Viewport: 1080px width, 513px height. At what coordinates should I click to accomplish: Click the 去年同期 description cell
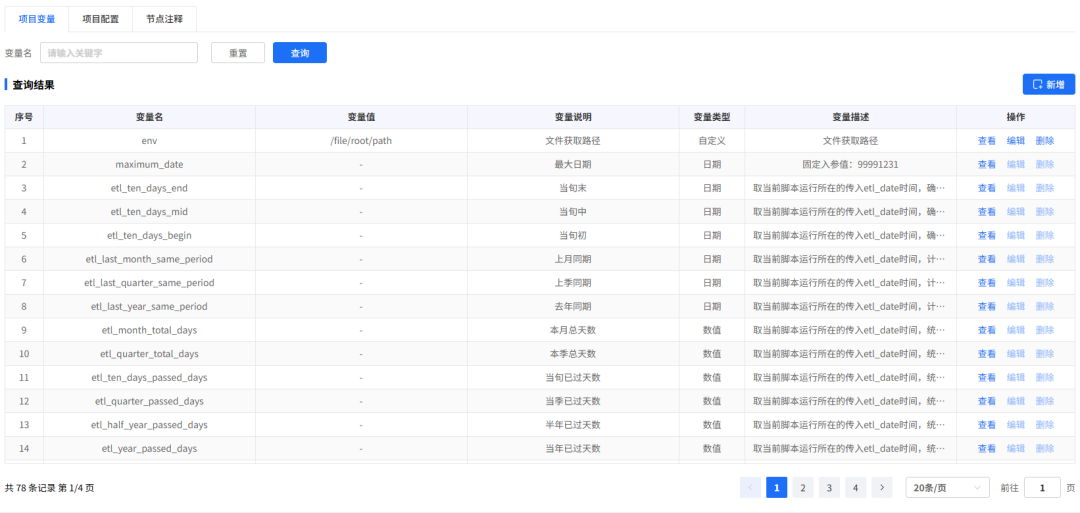pyautogui.click(x=573, y=306)
